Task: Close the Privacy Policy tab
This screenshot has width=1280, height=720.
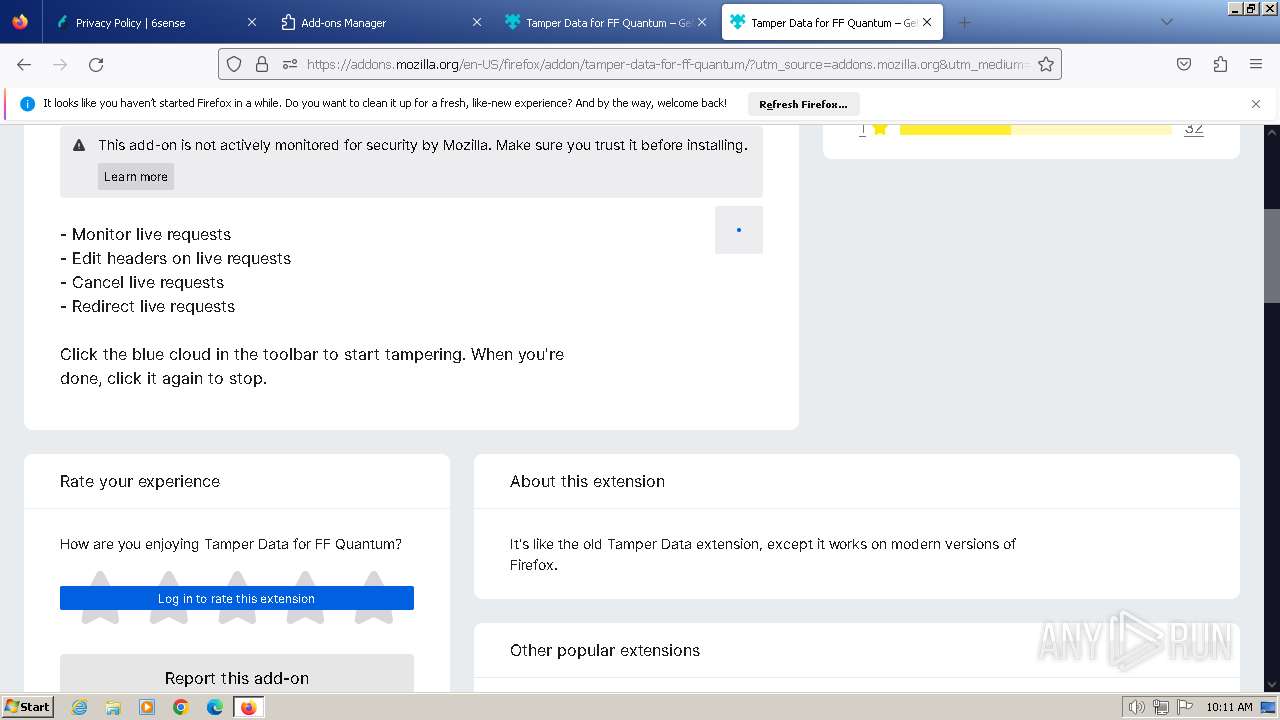Action: [251, 22]
